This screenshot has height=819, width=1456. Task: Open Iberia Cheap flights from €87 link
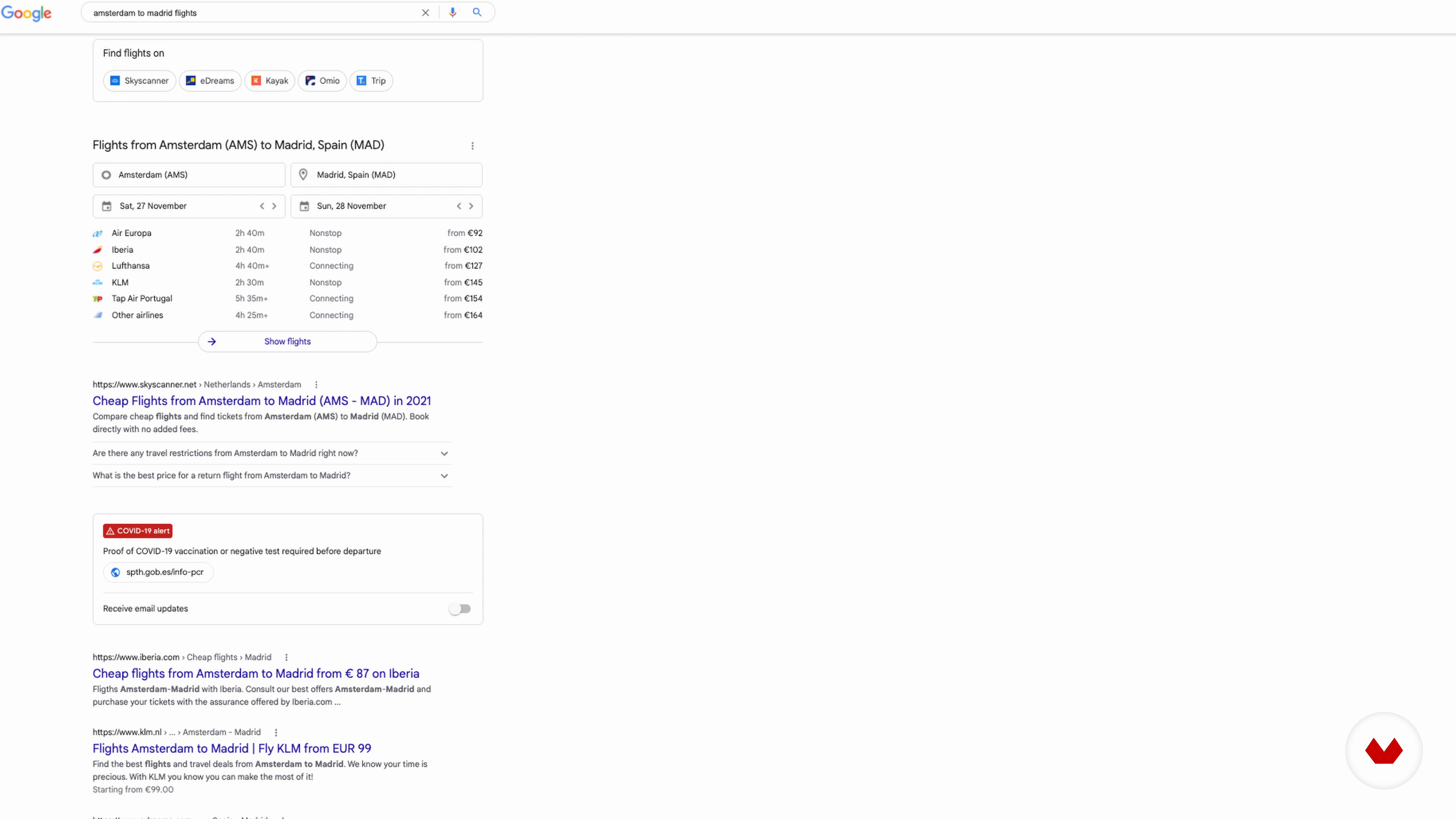click(256, 674)
